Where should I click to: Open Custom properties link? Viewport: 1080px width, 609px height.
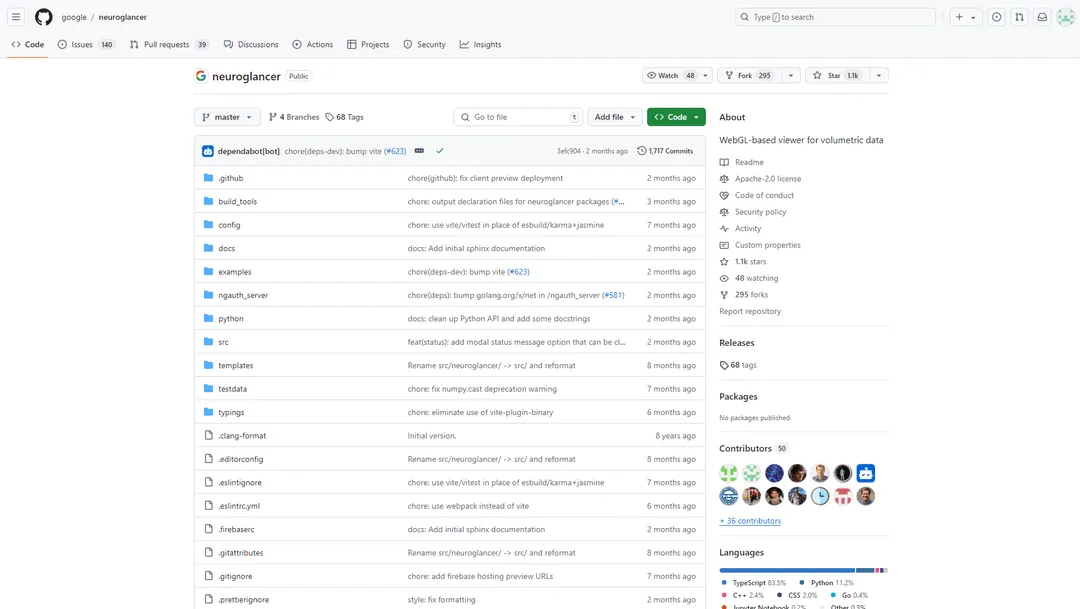(x=767, y=245)
